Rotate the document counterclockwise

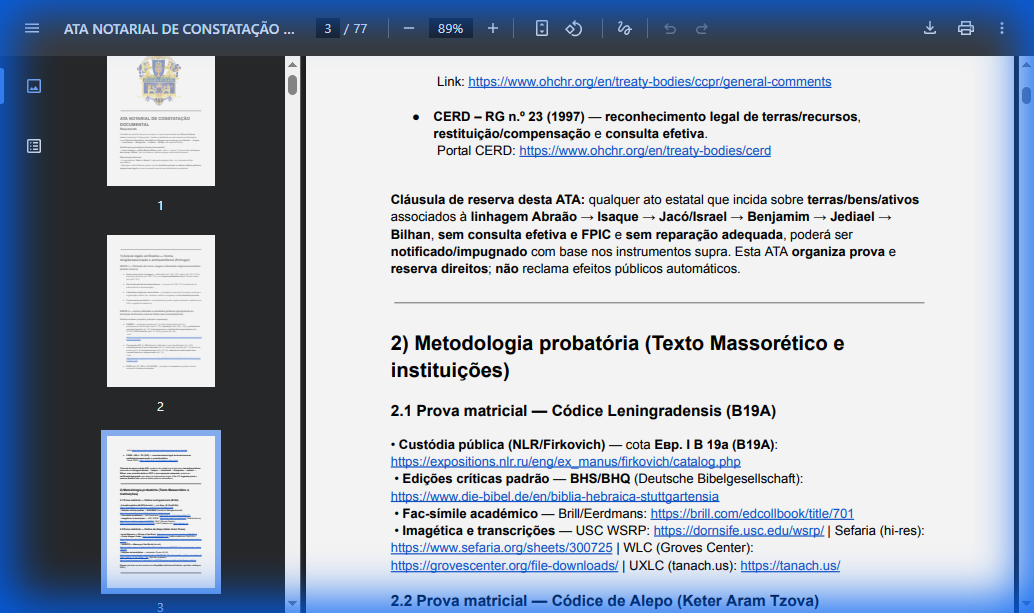[573, 28]
